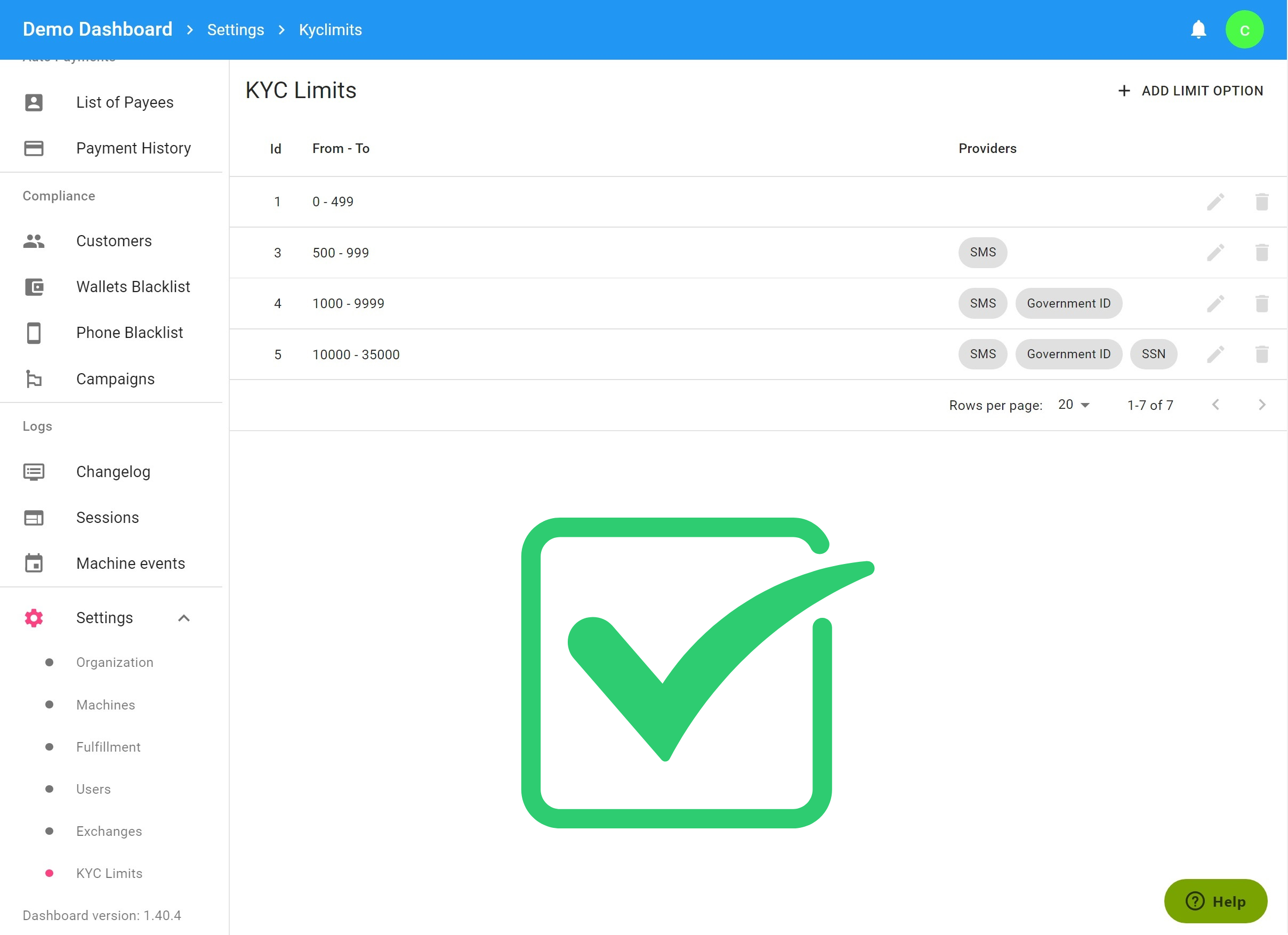Screen dimensions: 1288x935
Task: Open Customers in the Compliance section
Action: coord(114,241)
